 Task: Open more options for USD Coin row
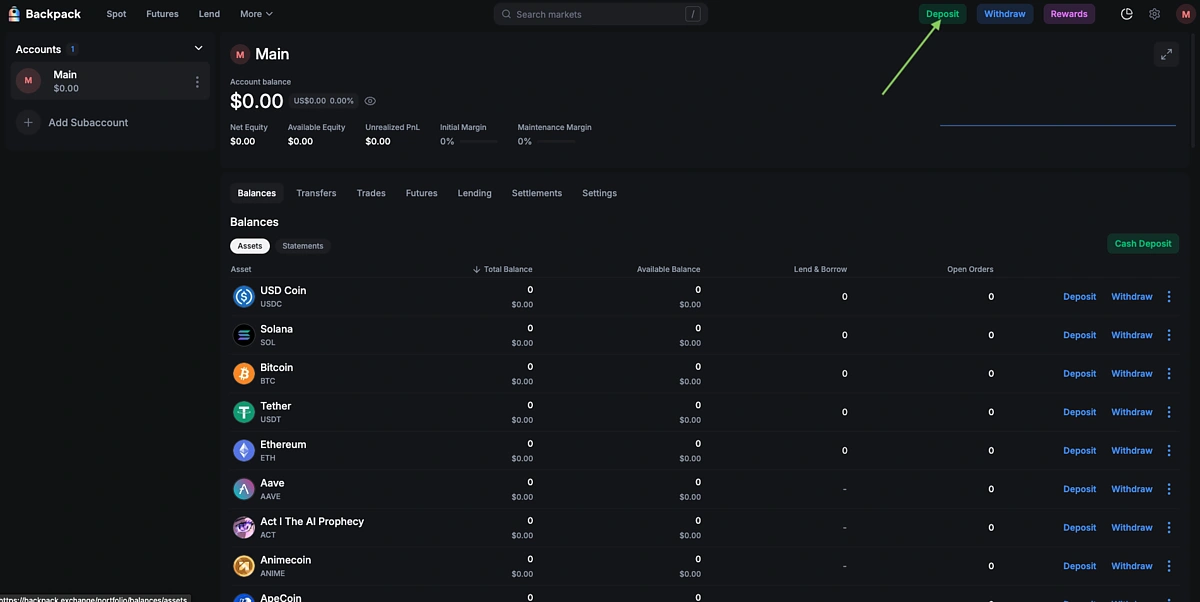pyautogui.click(x=1169, y=296)
